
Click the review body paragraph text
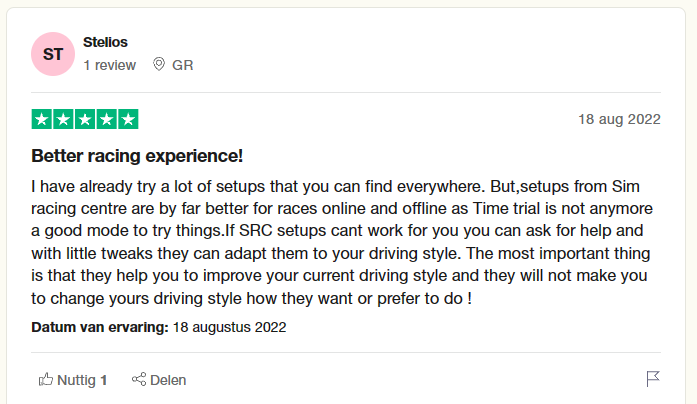(x=342, y=242)
